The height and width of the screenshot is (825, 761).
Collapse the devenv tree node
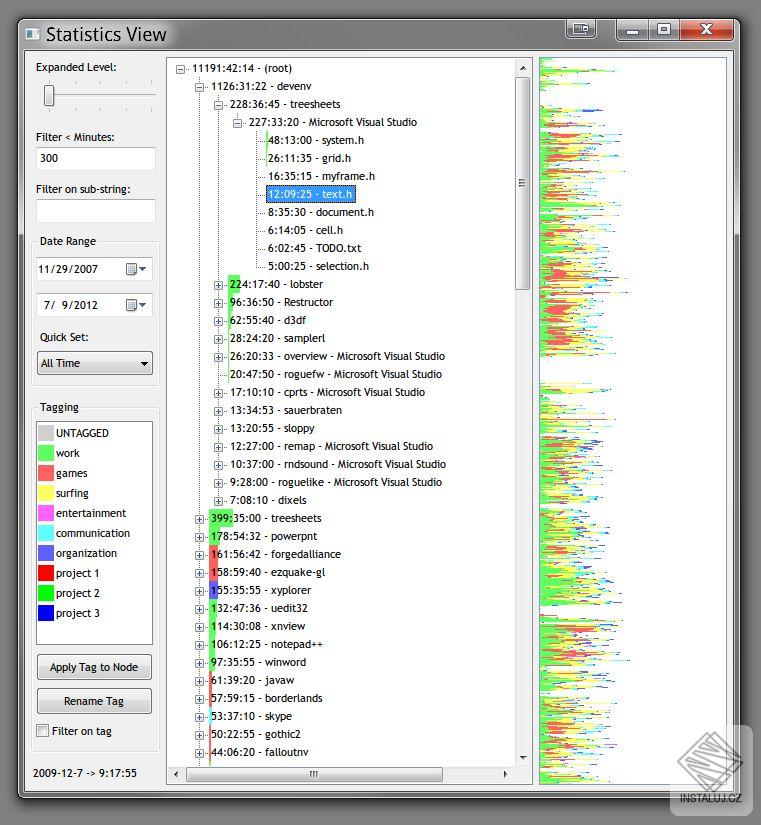199,87
